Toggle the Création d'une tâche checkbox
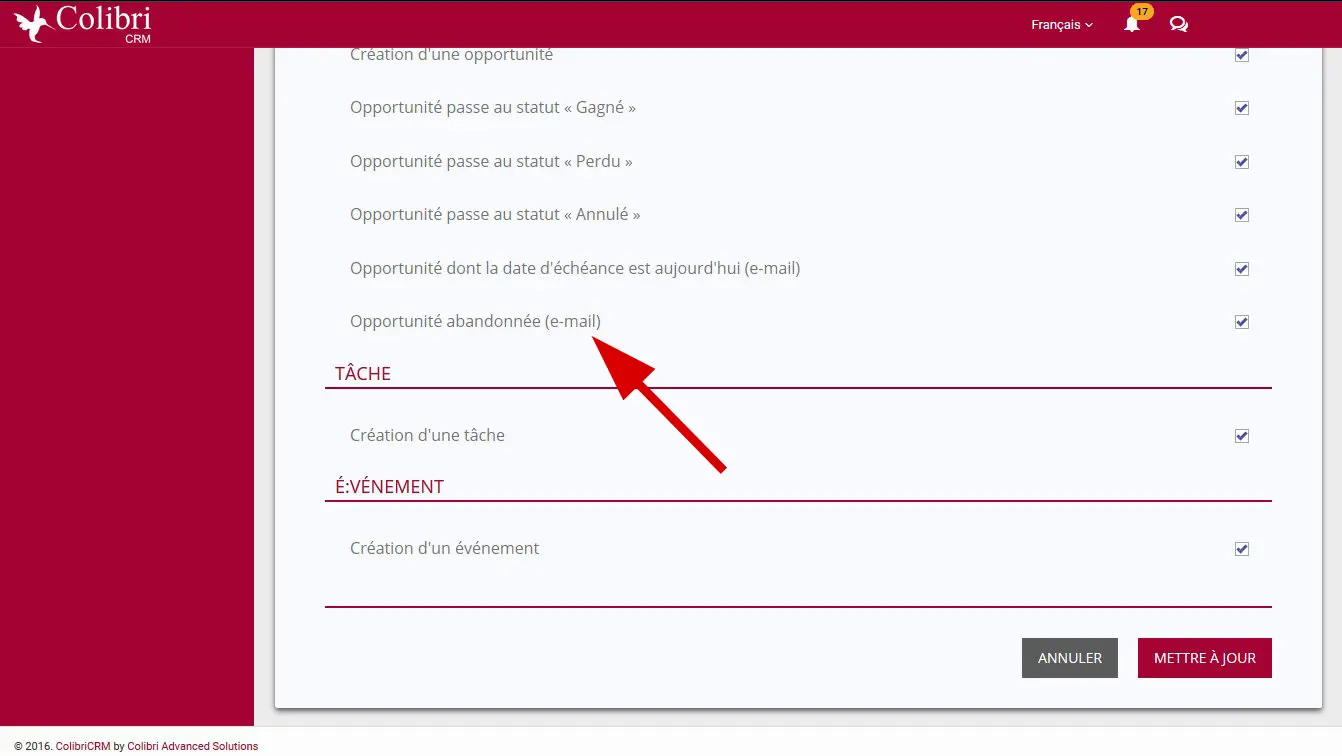The width and height of the screenshot is (1342, 756). click(1242, 436)
